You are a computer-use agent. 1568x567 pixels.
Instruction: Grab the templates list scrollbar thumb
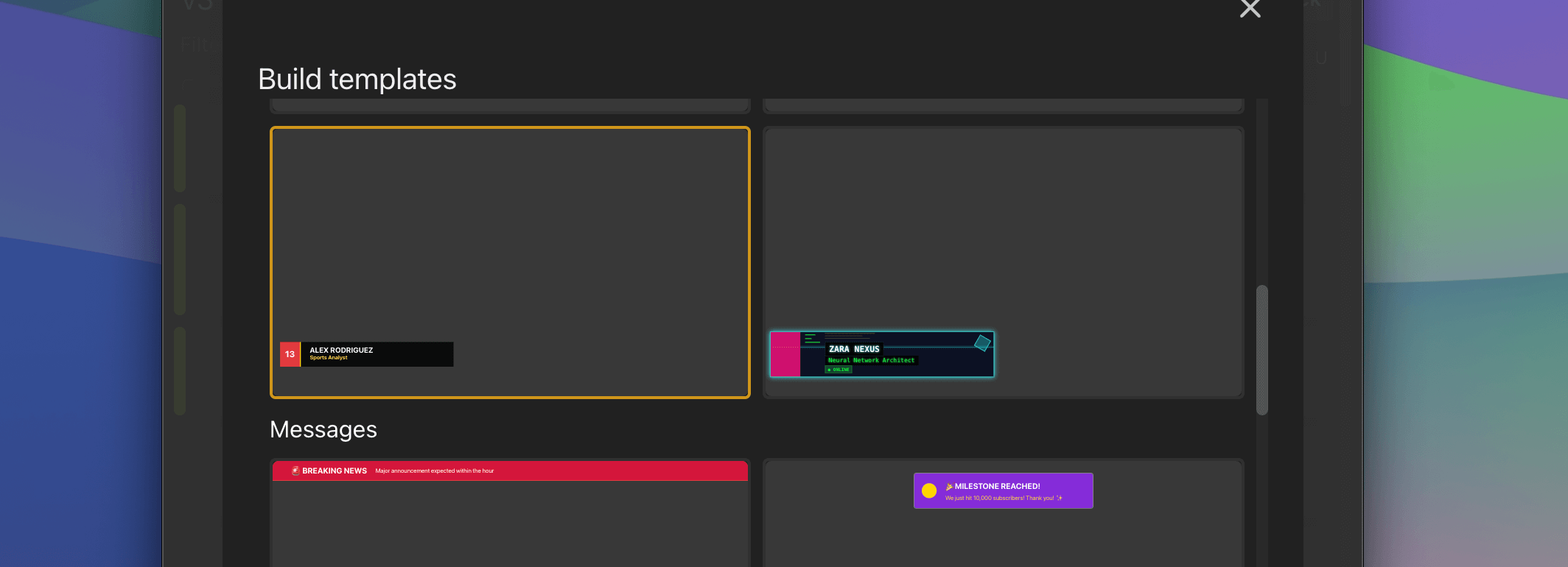1261,350
